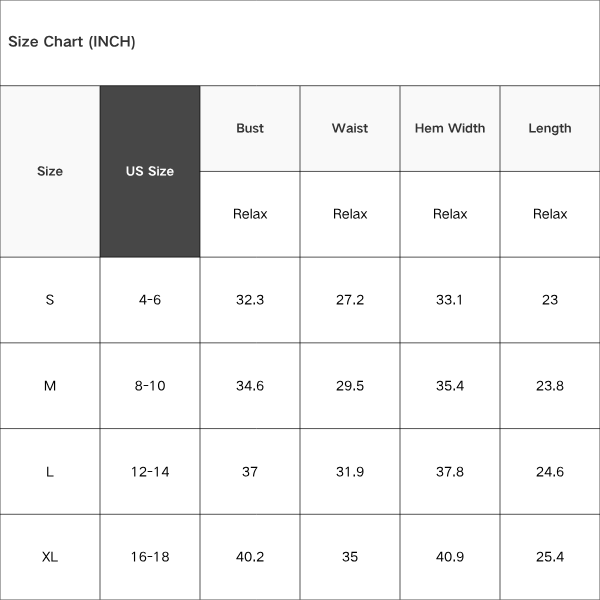Click the Size Chart (INCH) title

click(72, 42)
